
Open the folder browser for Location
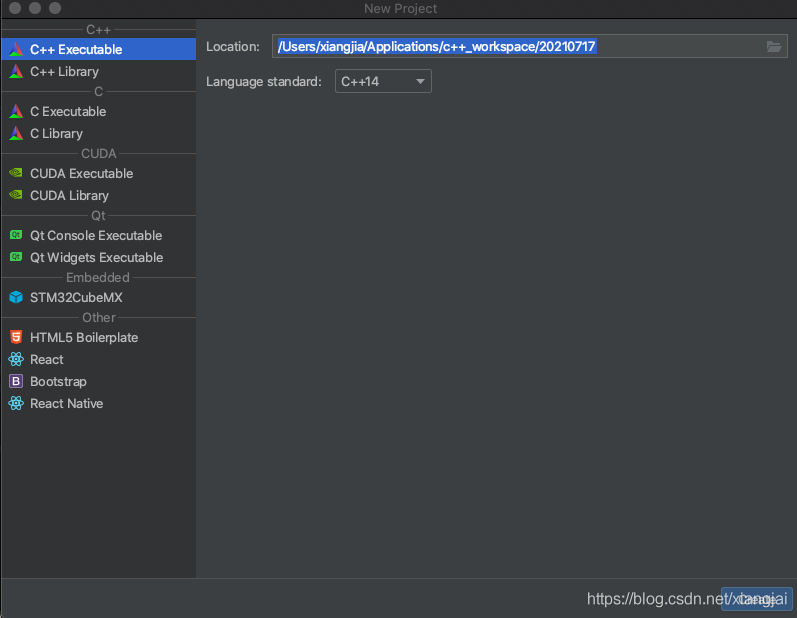774,47
